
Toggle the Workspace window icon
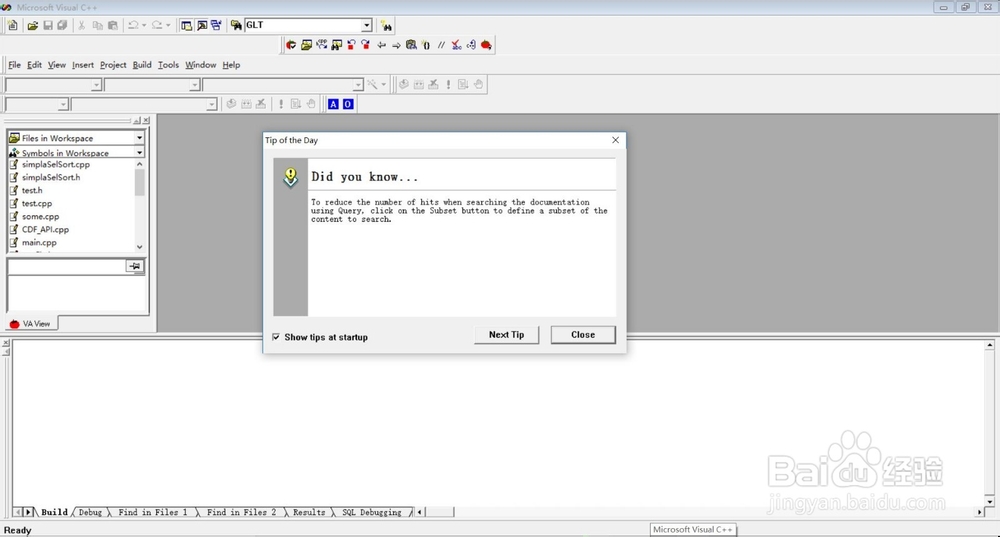[186, 26]
